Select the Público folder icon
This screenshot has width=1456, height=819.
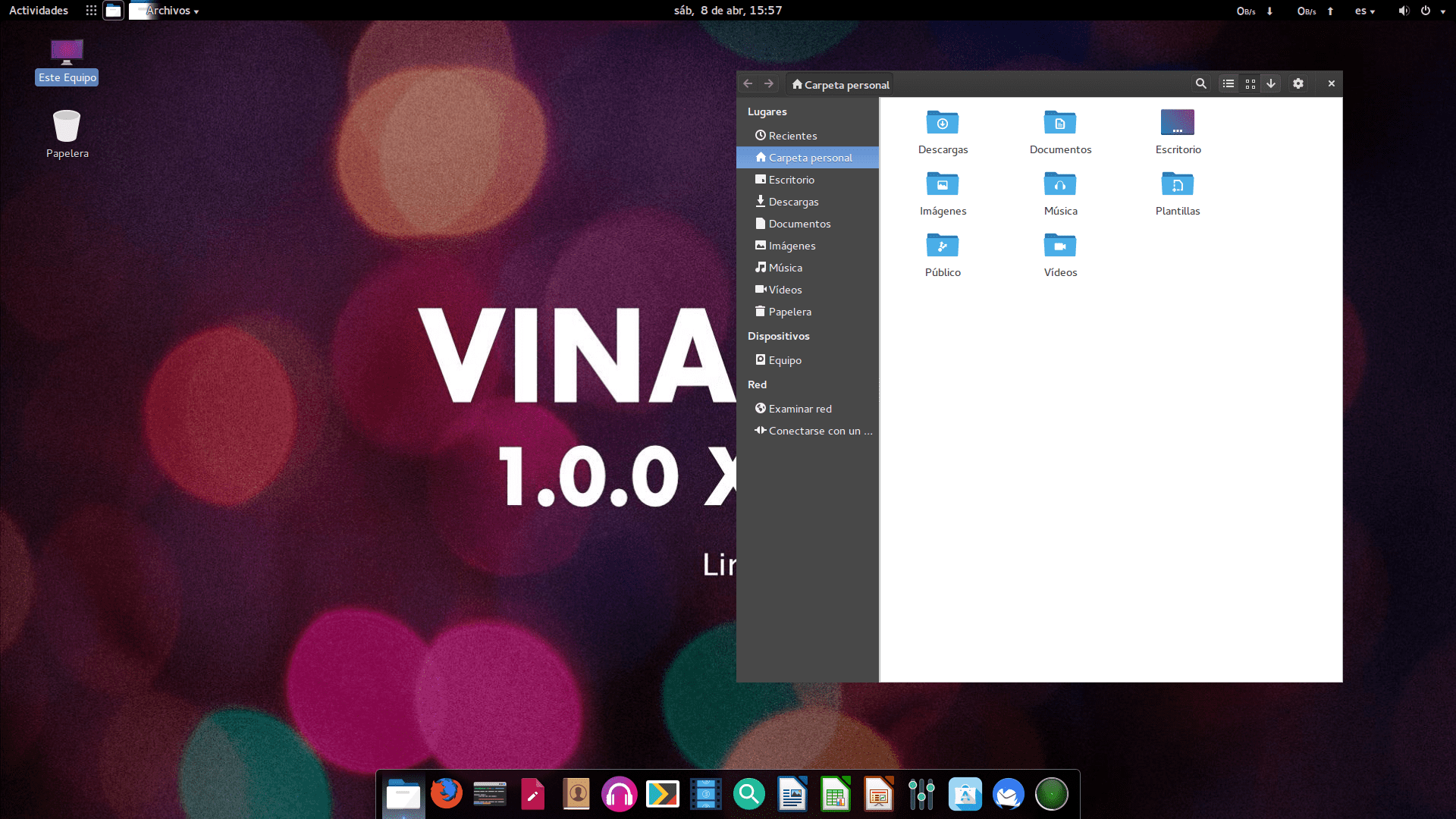pos(943,246)
